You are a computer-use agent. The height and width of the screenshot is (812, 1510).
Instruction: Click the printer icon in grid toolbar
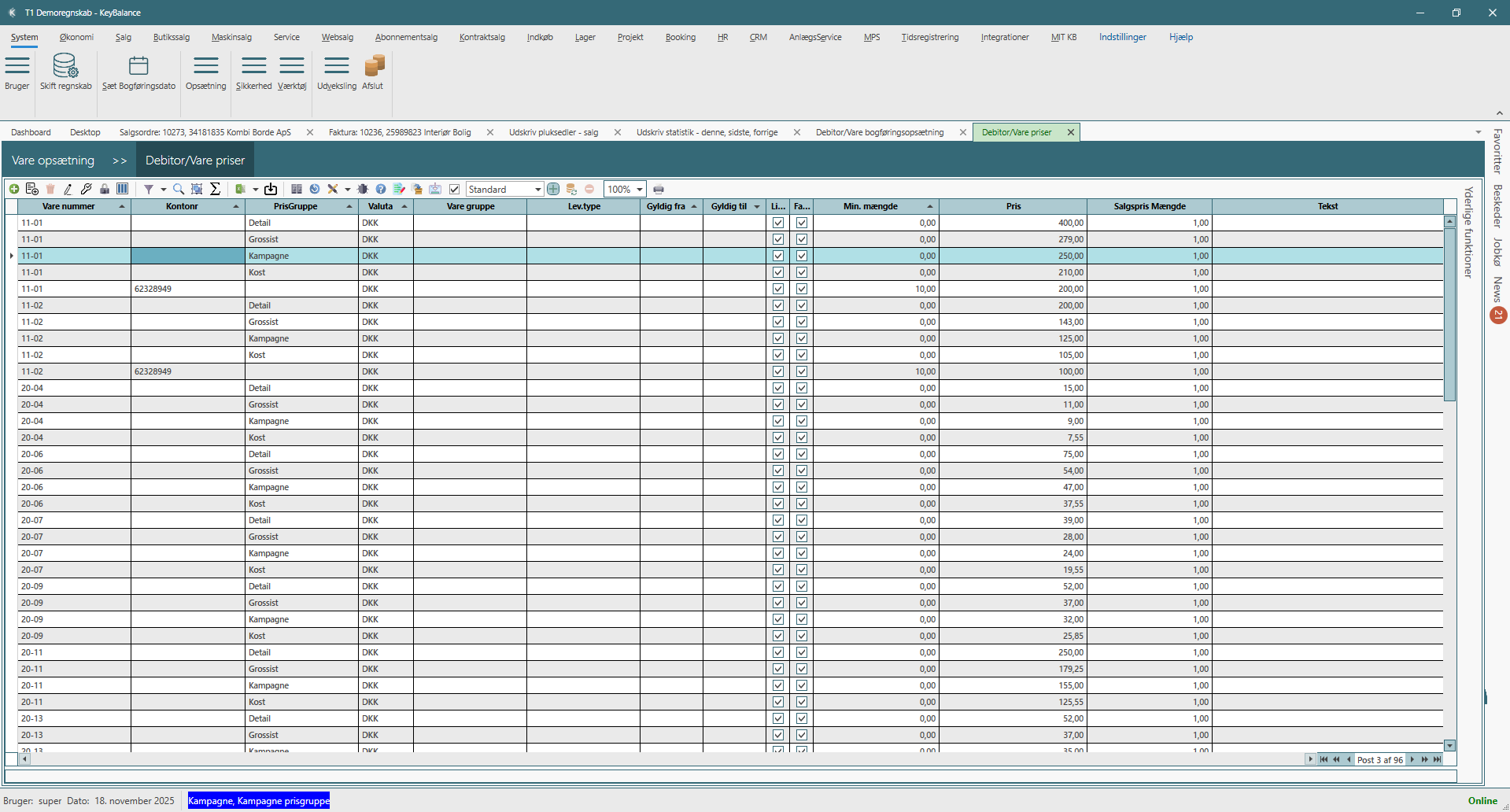[x=659, y=189]
